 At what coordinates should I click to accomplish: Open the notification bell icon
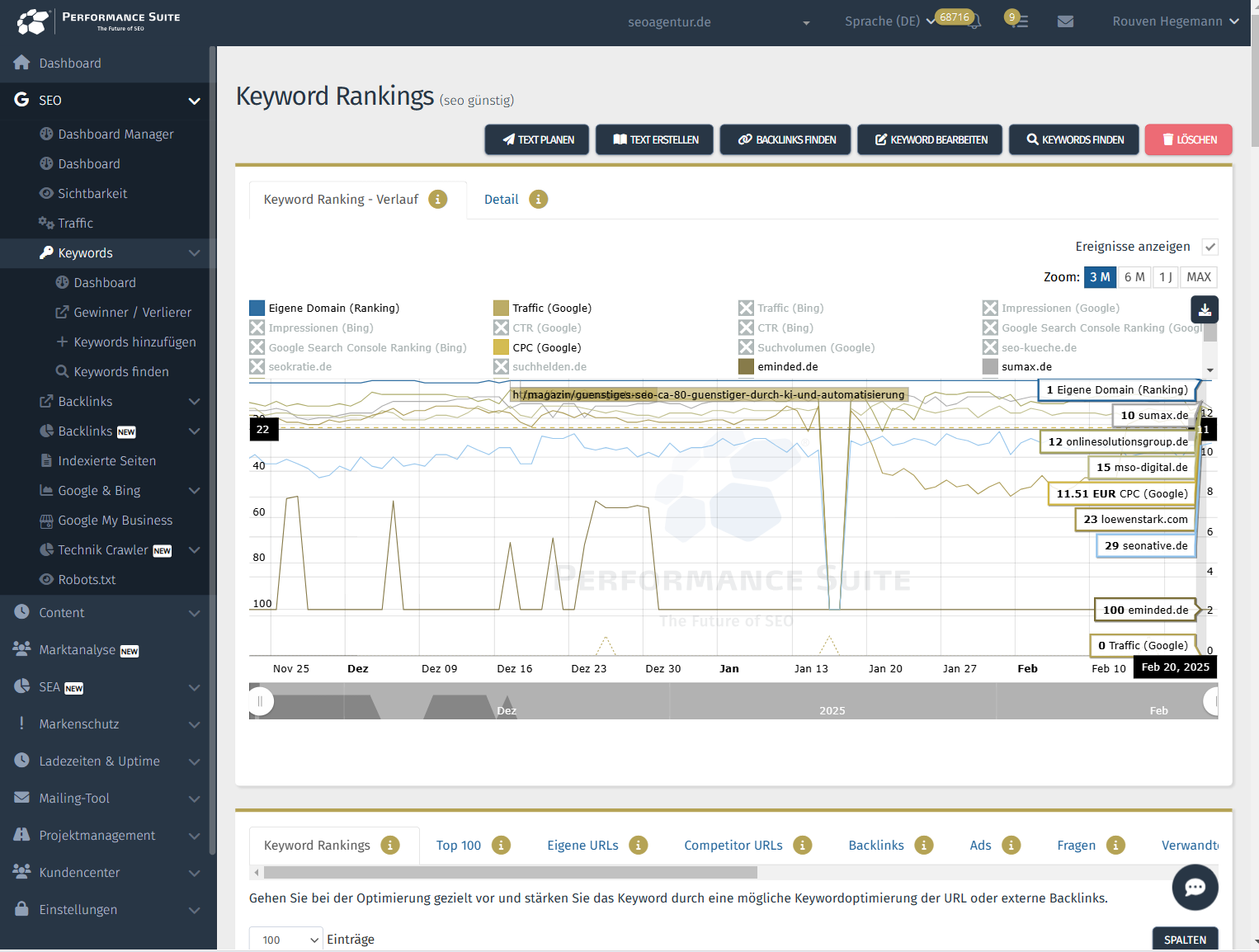[975, 23]
